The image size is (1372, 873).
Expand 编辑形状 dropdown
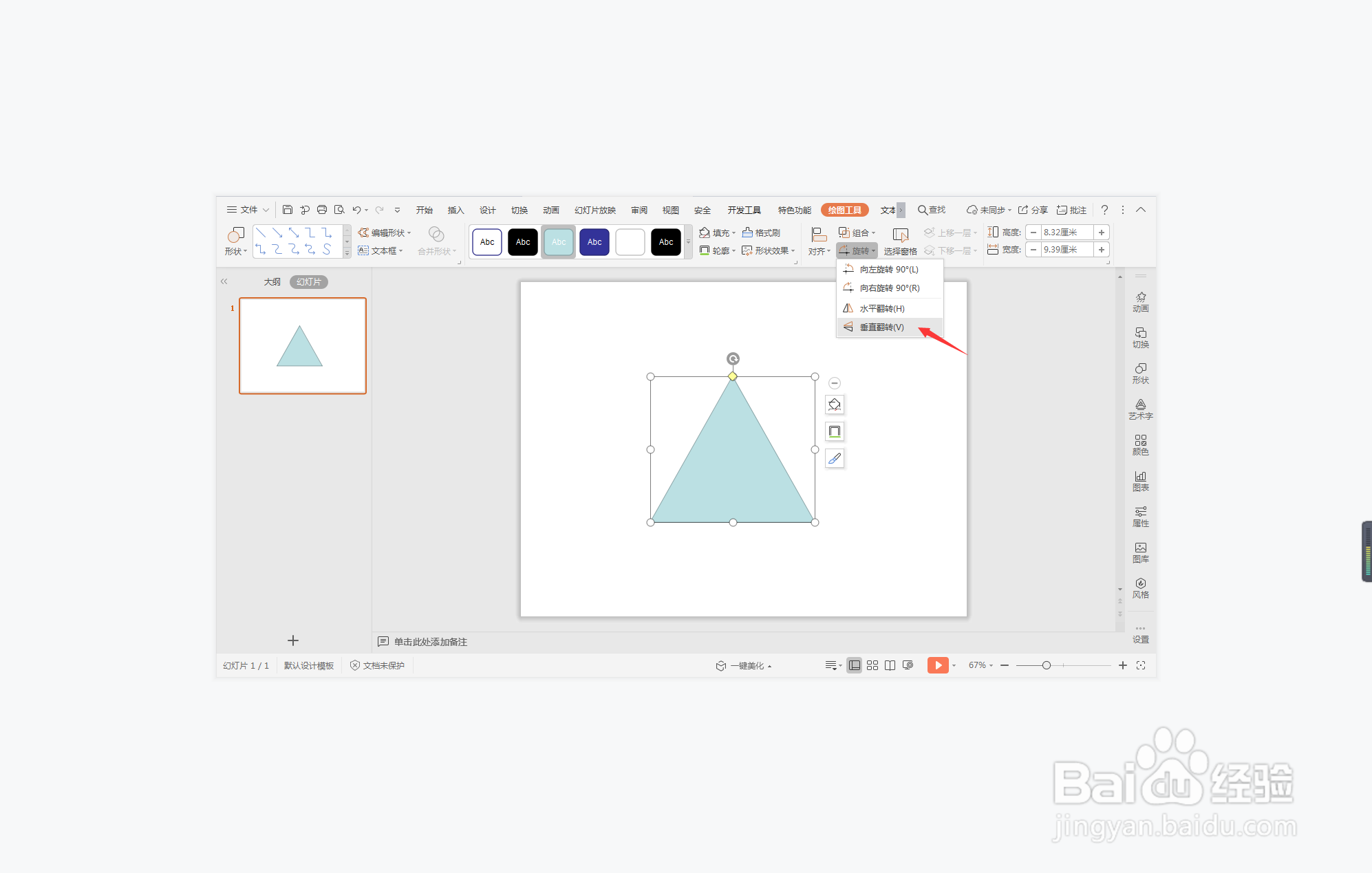point(385,233)
